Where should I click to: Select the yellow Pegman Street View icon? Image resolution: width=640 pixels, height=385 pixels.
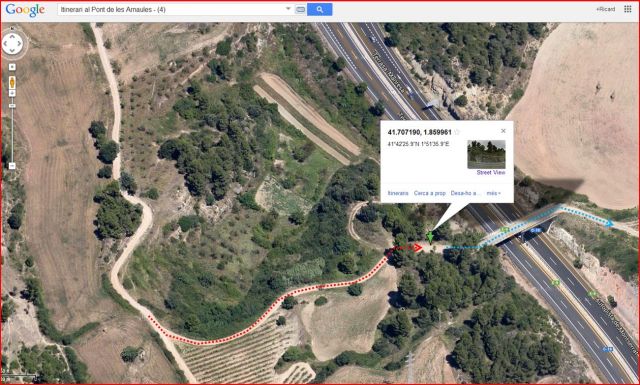point(12,82)
